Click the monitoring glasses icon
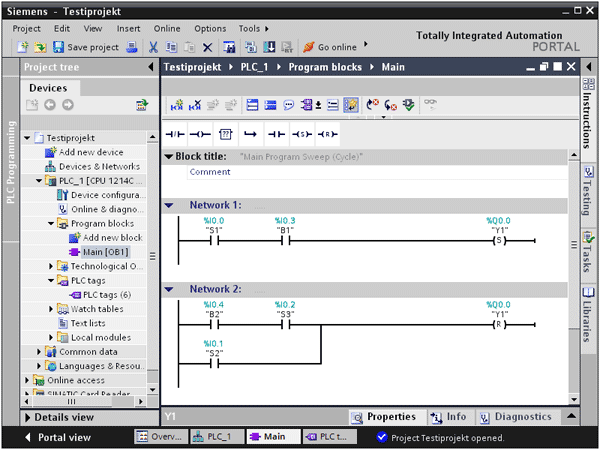600x450 pixels. pyautogui.click(x=430, y=104)
